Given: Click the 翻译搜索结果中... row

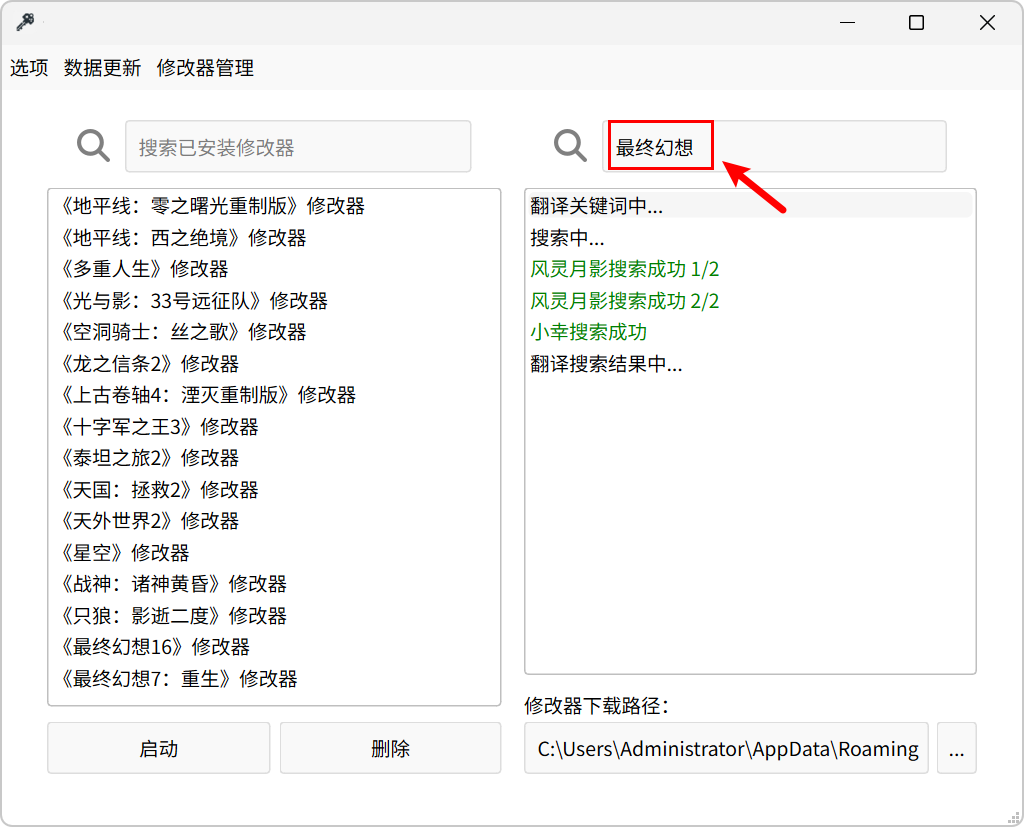Looking at the screenshot, I should (x=750, y=364).
